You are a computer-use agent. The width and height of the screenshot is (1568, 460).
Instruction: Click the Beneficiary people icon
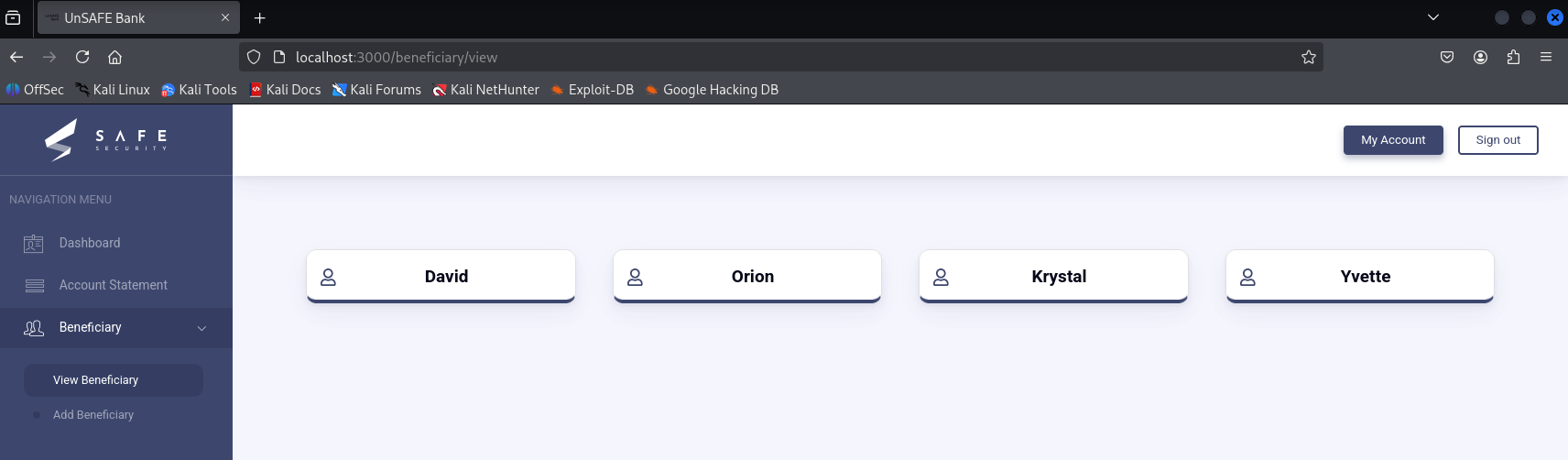click(x=34, y=328)
